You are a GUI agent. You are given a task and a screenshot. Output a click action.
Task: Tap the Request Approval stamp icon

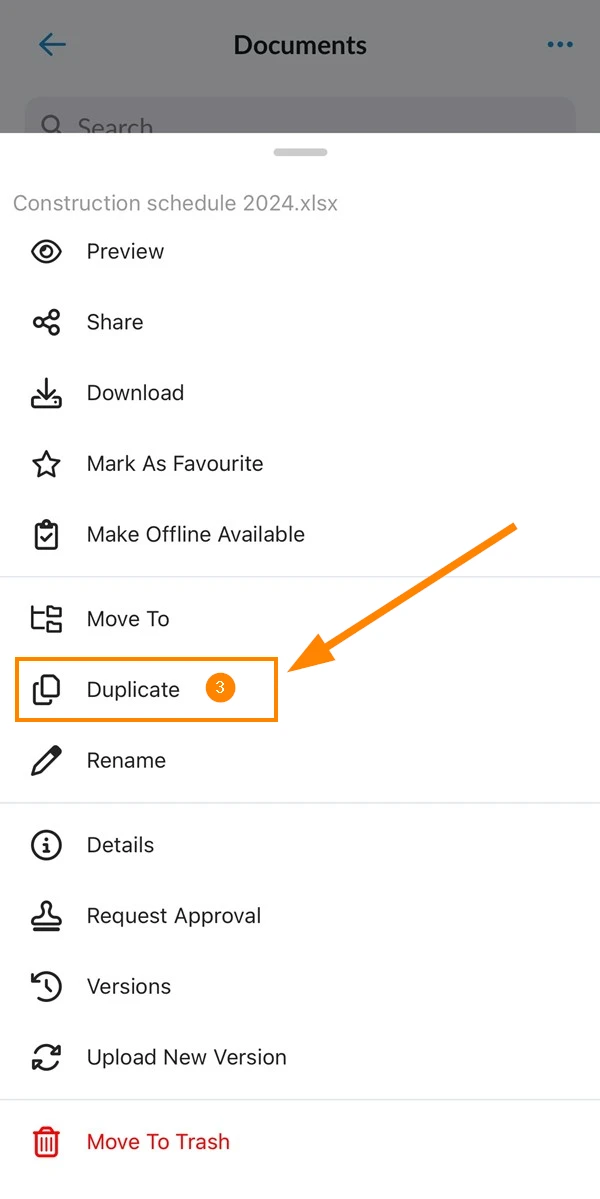coord(47,916)
